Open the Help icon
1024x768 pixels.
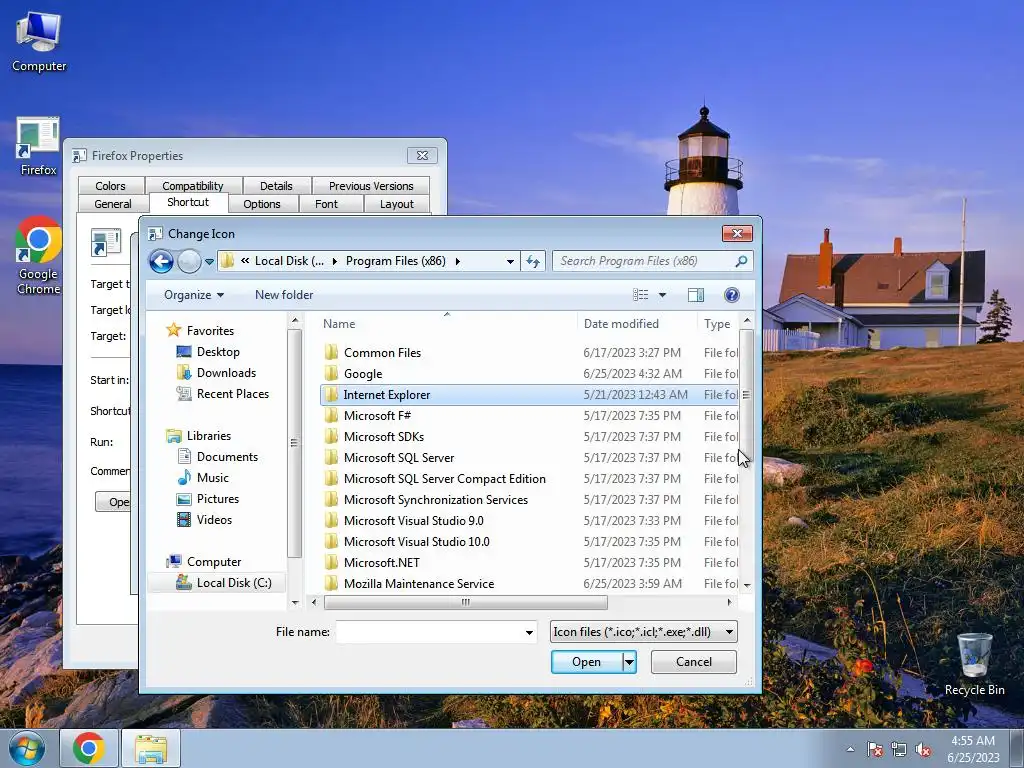tap(732, 295)
